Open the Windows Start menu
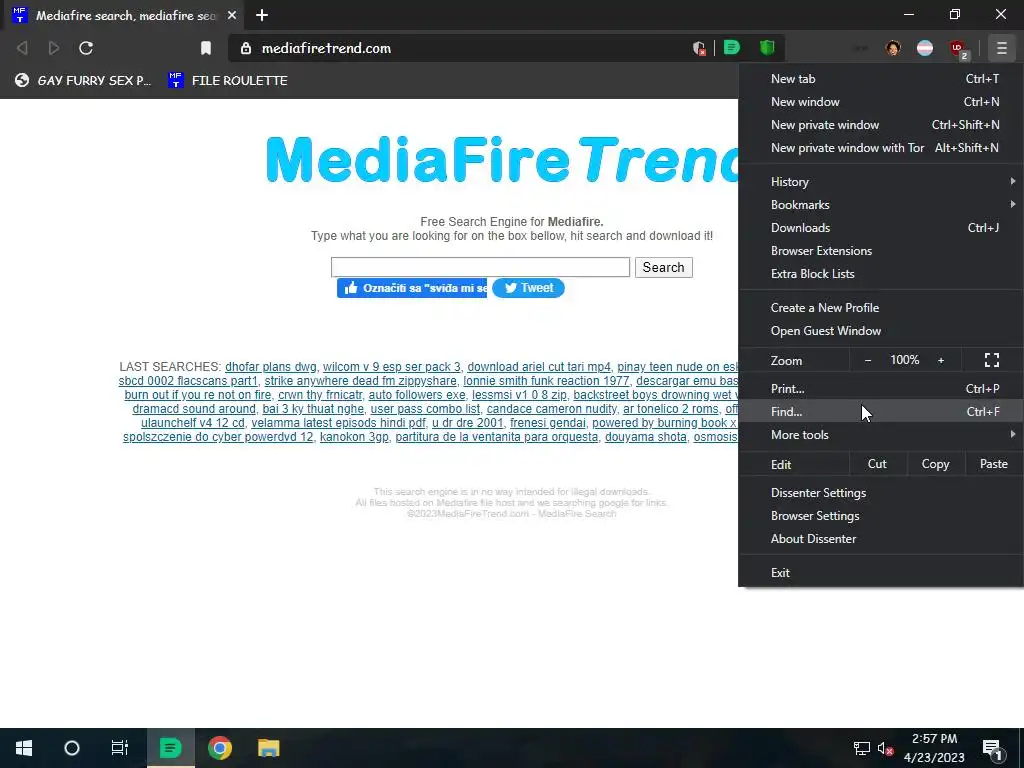 pyautogui.click(x=24, y=748)
